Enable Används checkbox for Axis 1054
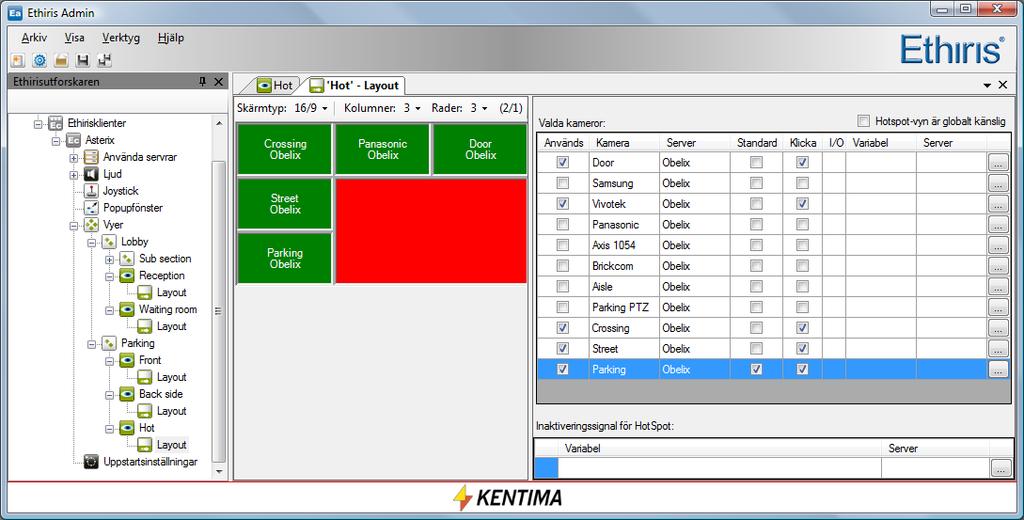 [562, 245]
